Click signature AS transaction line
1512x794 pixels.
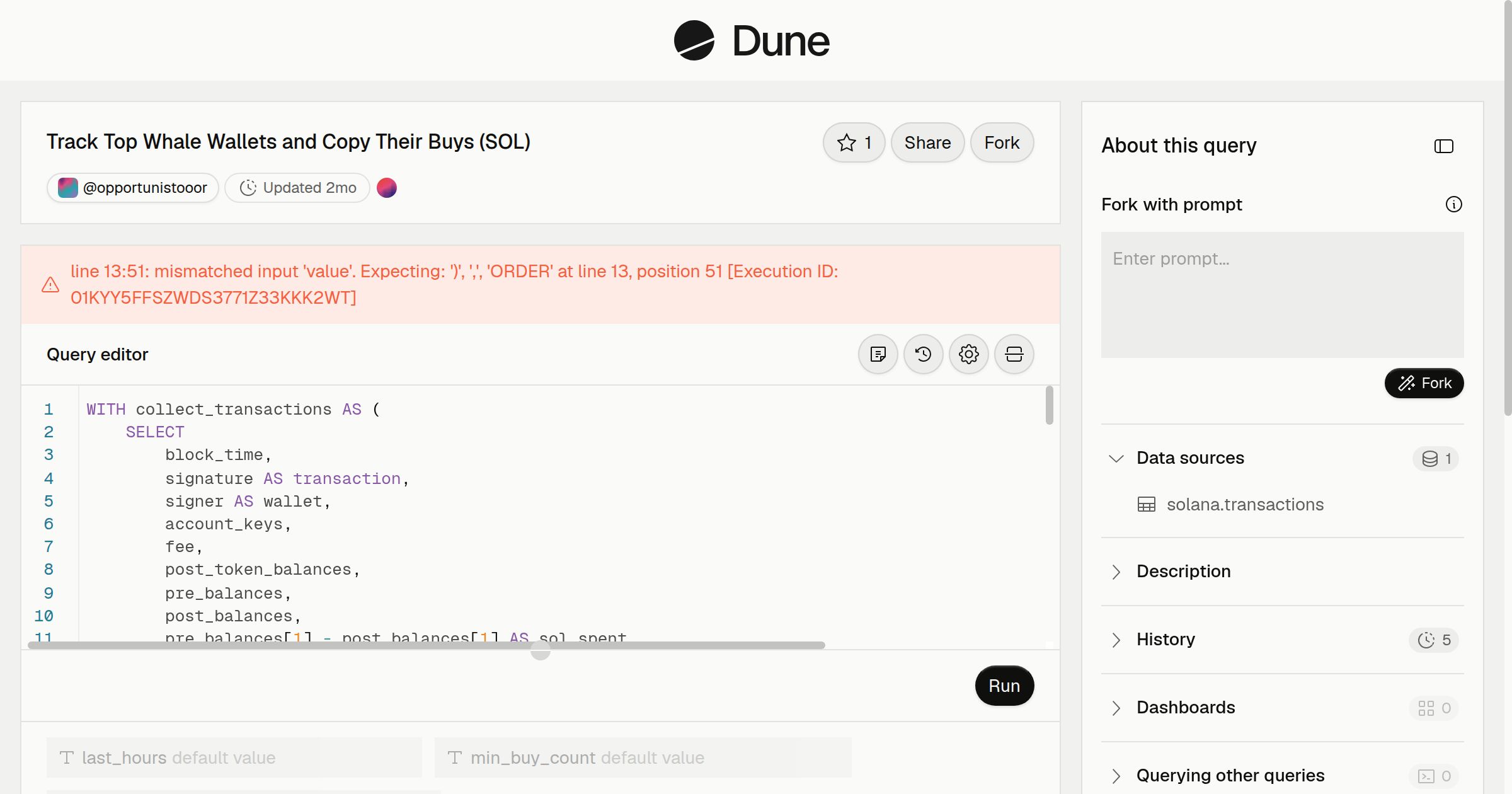(287, 479)
